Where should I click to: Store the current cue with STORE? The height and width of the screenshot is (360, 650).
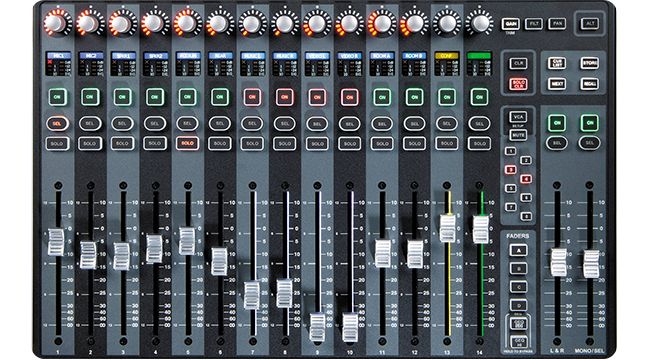[x=589, y=63]
